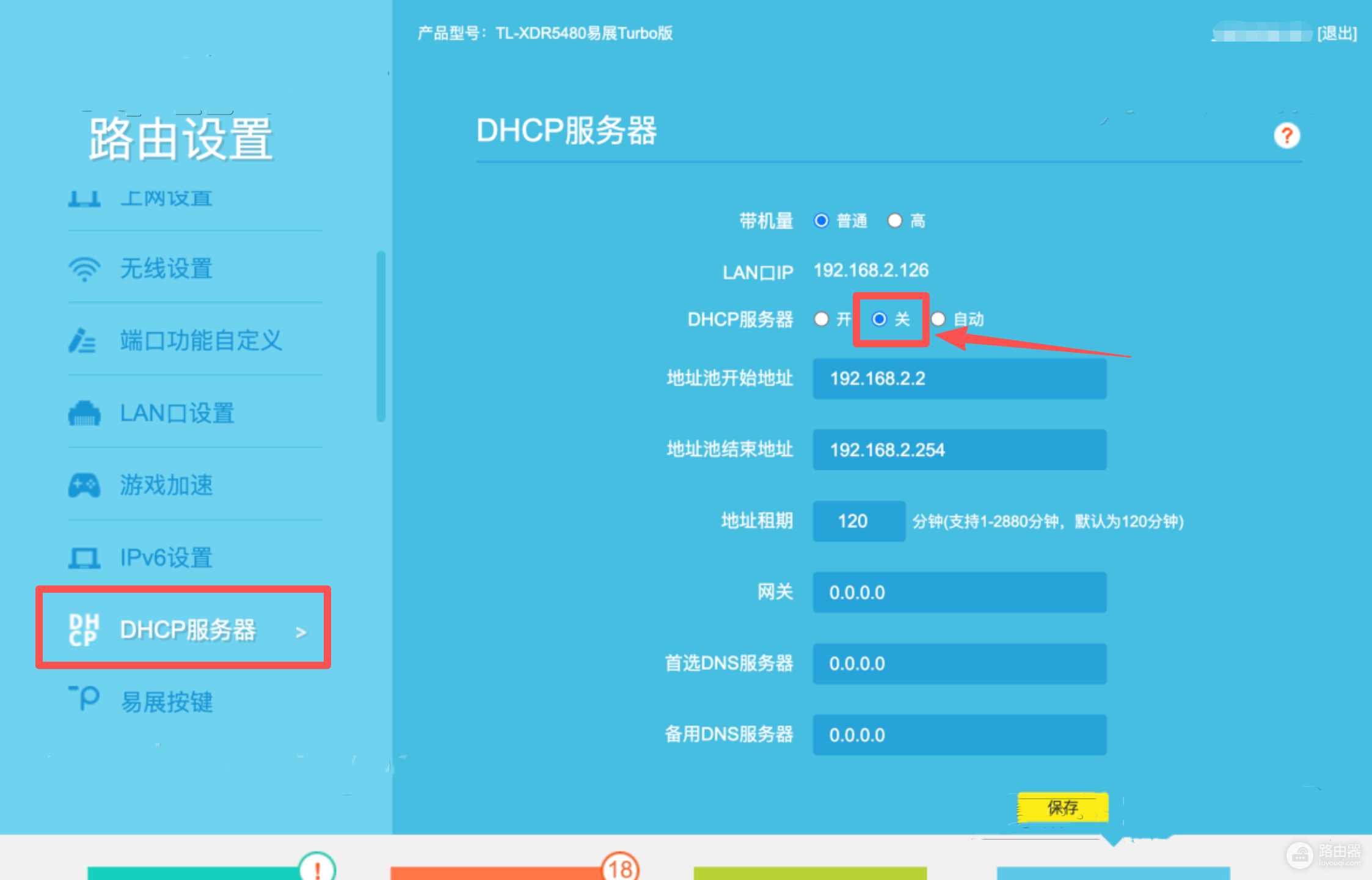Image resolution: width=1372 pixels, height=880 pixels.
Task: Click the Ethernet port icon for LAN口设置
Action: 84,413
